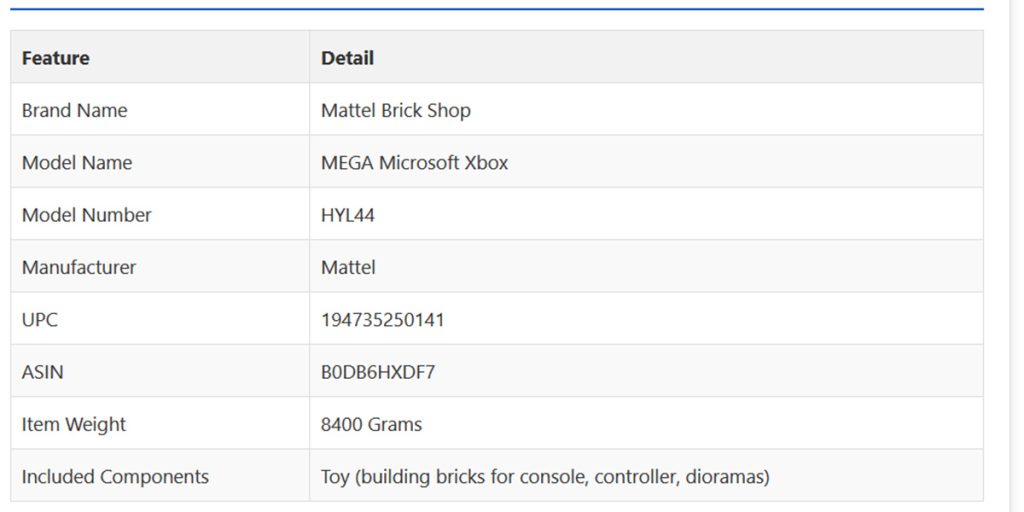Screen dimensions: 1024x512
Task: Select the Included Components label
Action: (x=115, y=477)
